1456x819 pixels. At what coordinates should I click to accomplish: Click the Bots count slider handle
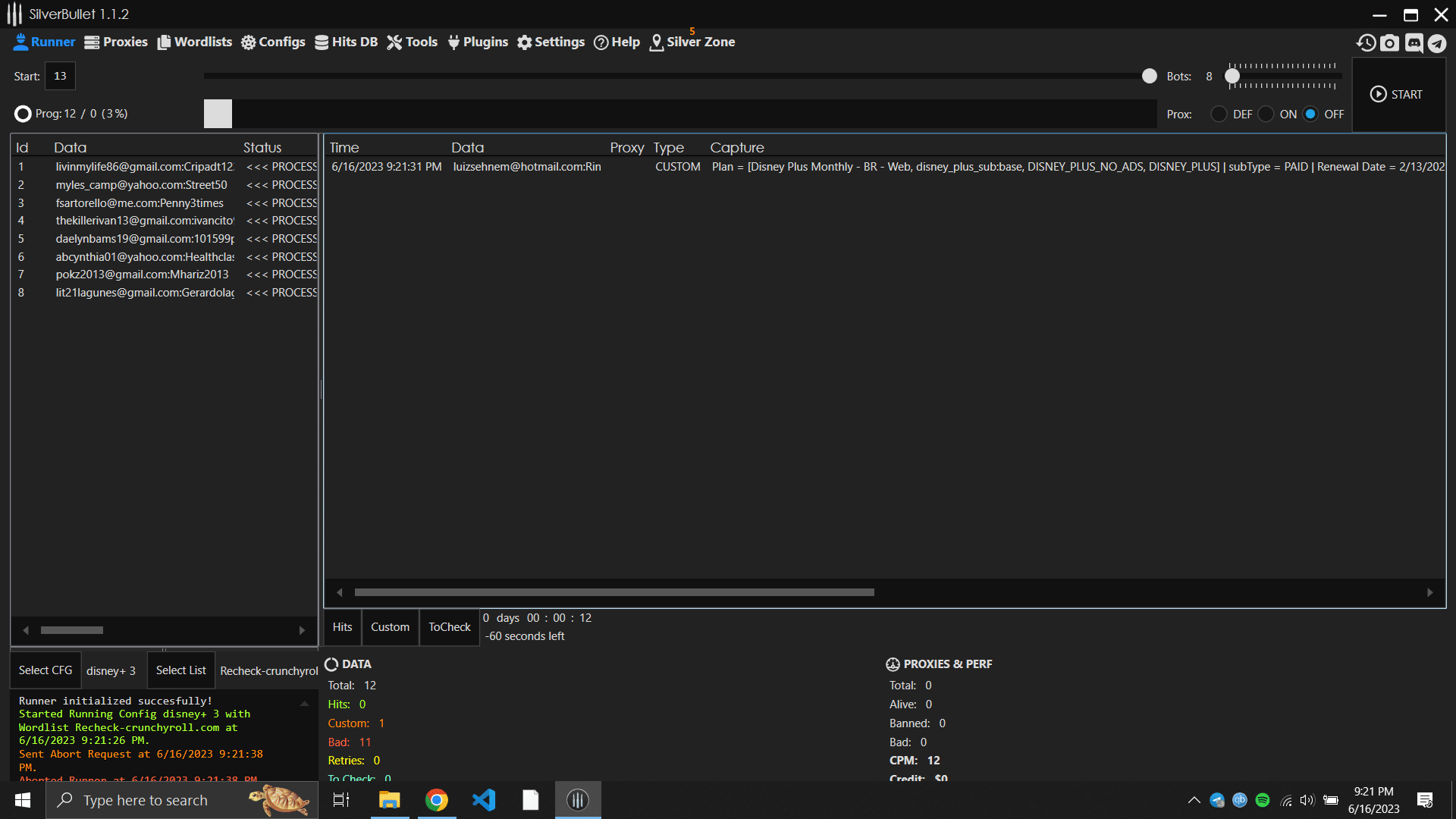click(1232, 76)
